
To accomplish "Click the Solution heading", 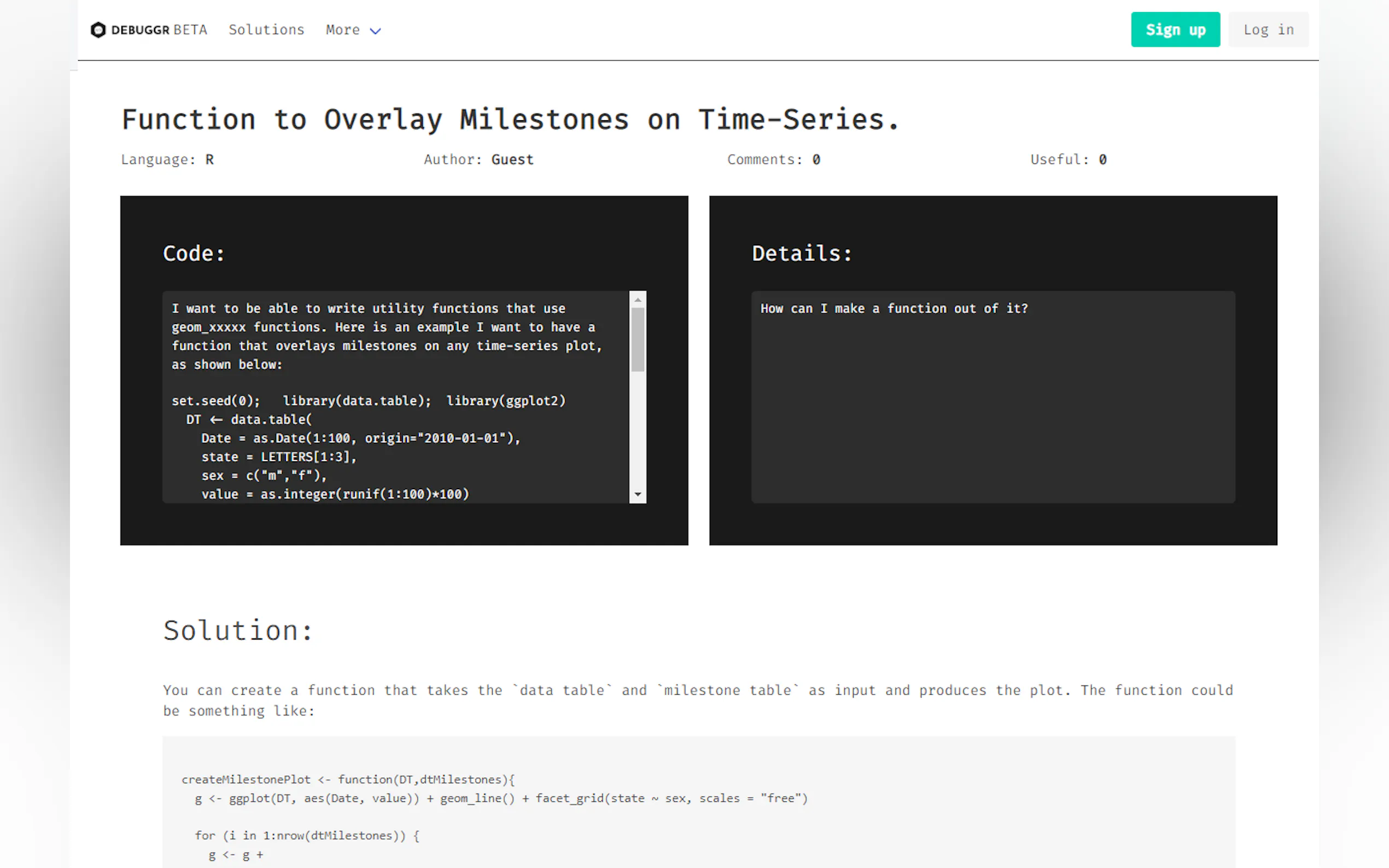I will pyautogui.click(x=238, y=630).
